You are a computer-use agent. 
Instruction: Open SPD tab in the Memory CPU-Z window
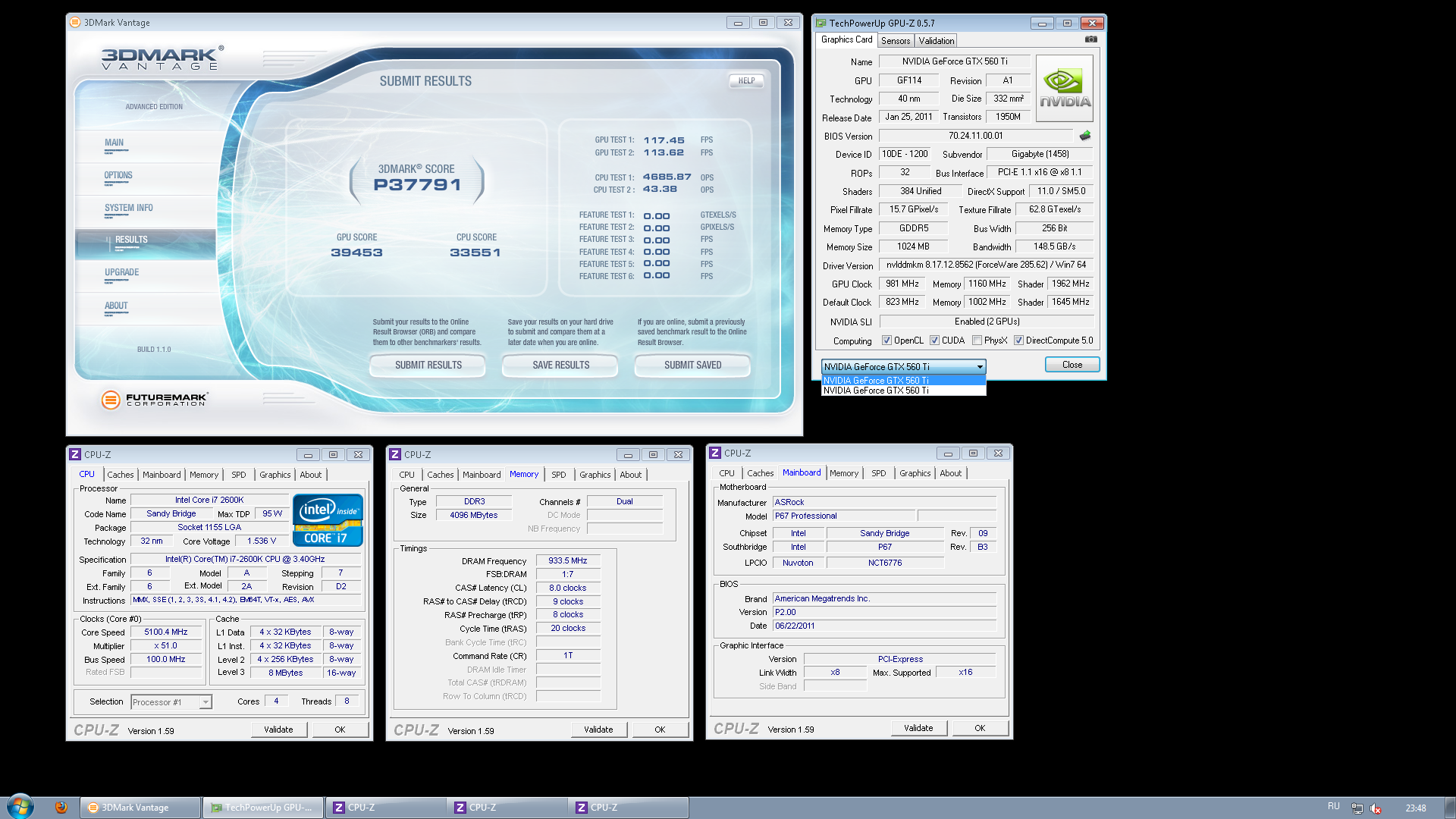tap(559, 475)
